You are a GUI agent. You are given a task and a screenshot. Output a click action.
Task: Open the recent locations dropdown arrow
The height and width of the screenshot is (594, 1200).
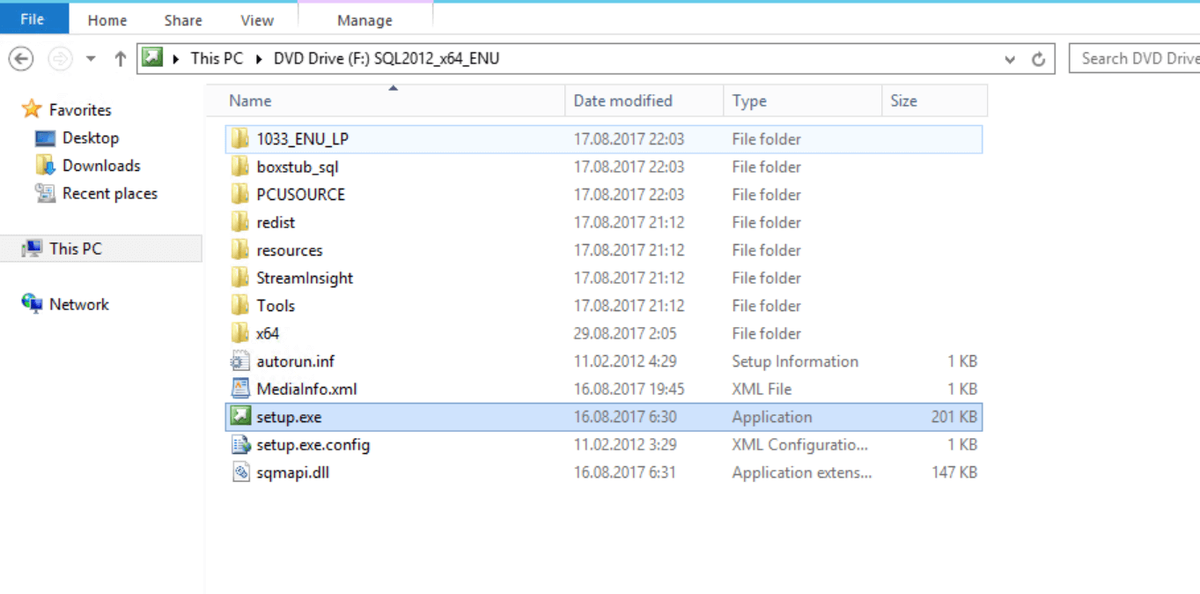click(91, 59)
